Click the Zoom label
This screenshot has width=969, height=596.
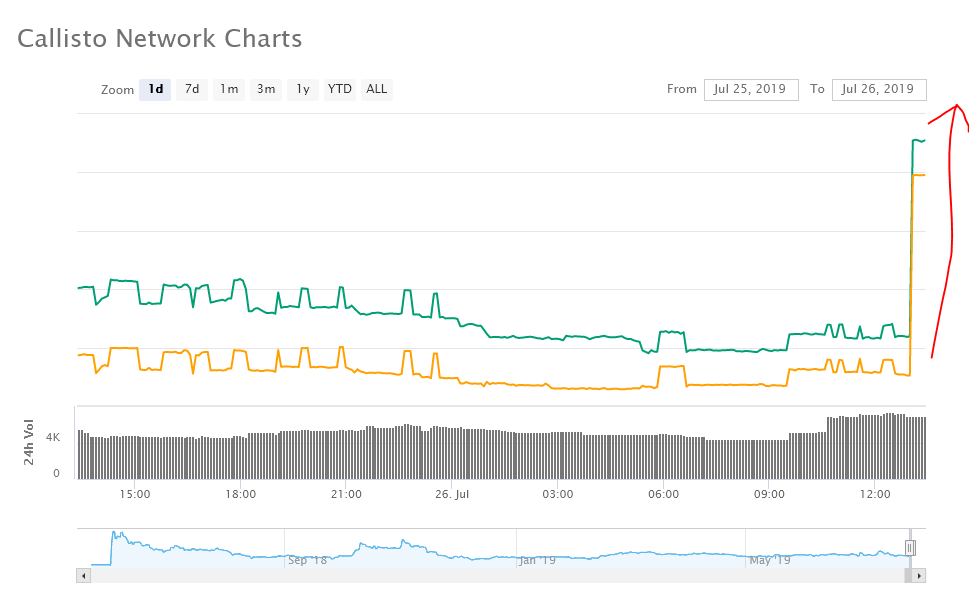117,90
